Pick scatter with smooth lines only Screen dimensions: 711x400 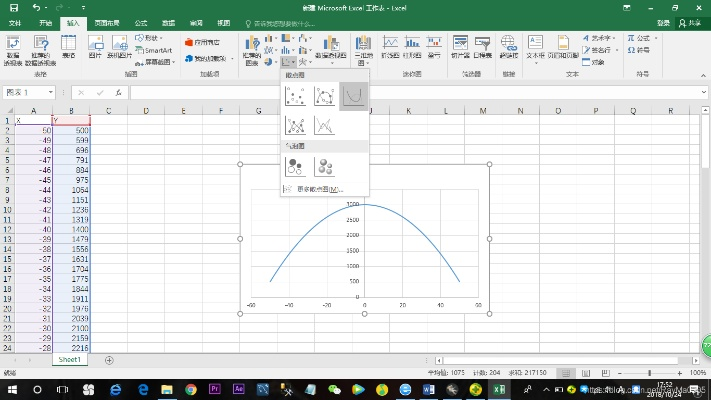tap(353, 96)
